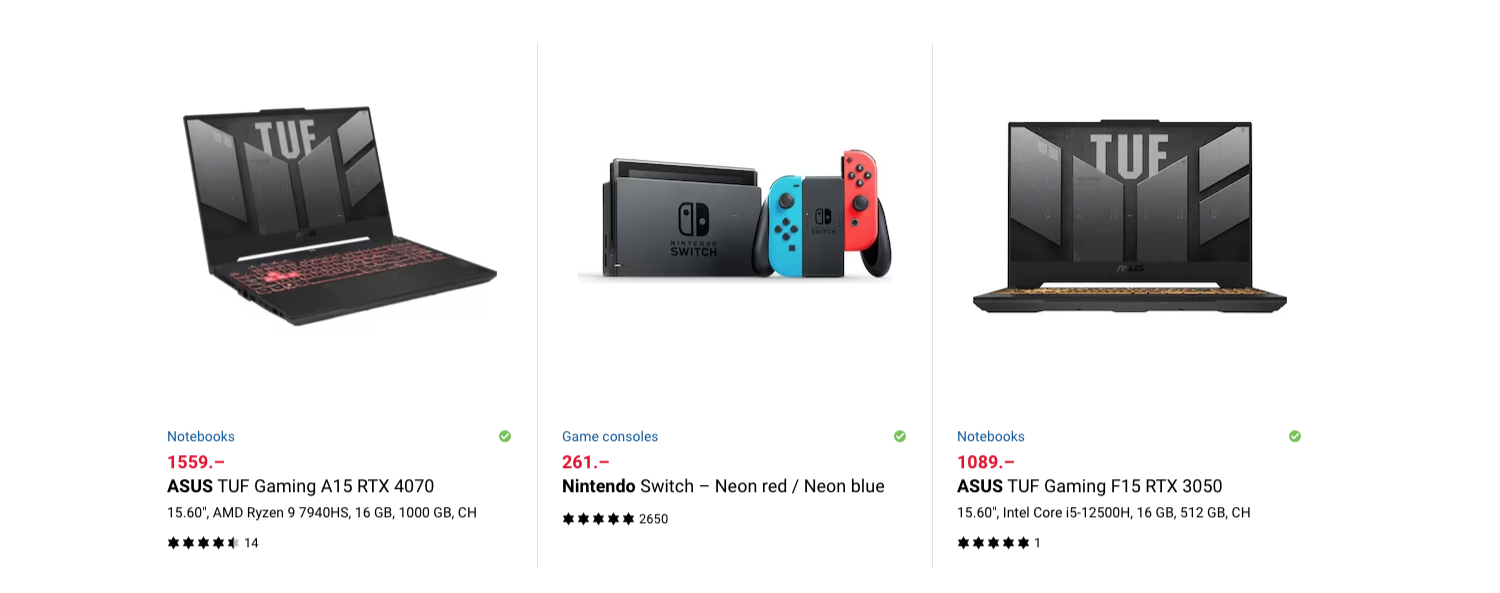The image size is (1500, 593).
Task: Click the TUF Gaming F15 laptop image
Action: pos(1130,218)
